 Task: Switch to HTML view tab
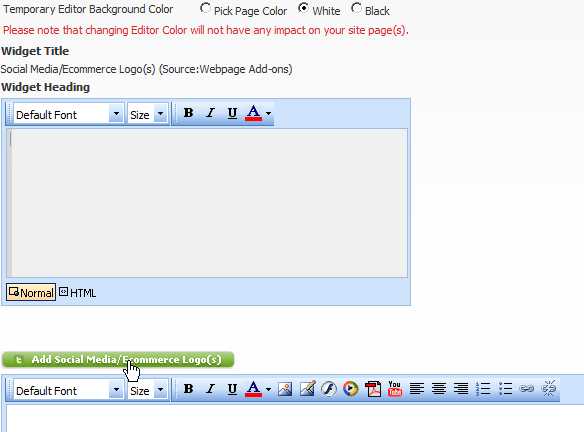[77, 293]
